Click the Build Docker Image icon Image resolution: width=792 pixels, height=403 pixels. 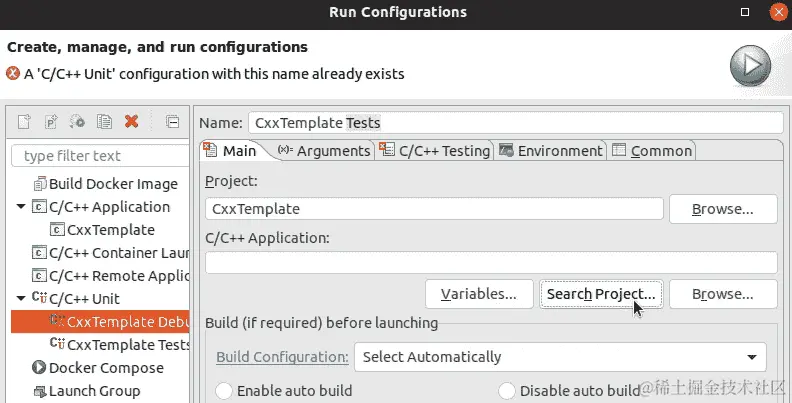coord(40,184)
